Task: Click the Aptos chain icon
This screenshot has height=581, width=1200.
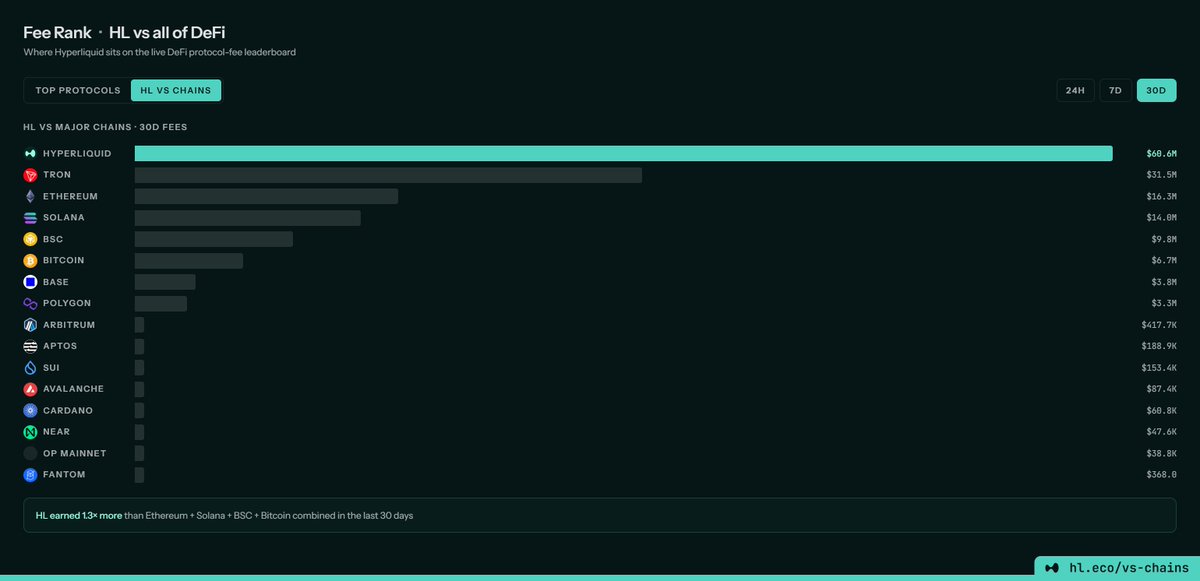Action: pos(30,346)
